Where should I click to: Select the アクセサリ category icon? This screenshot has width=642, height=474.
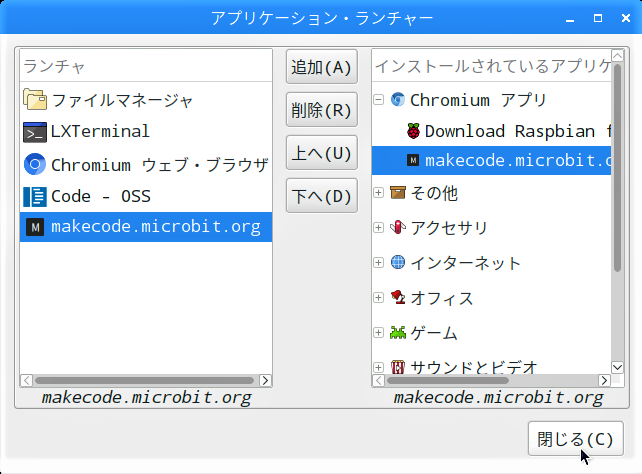[398, 227]
